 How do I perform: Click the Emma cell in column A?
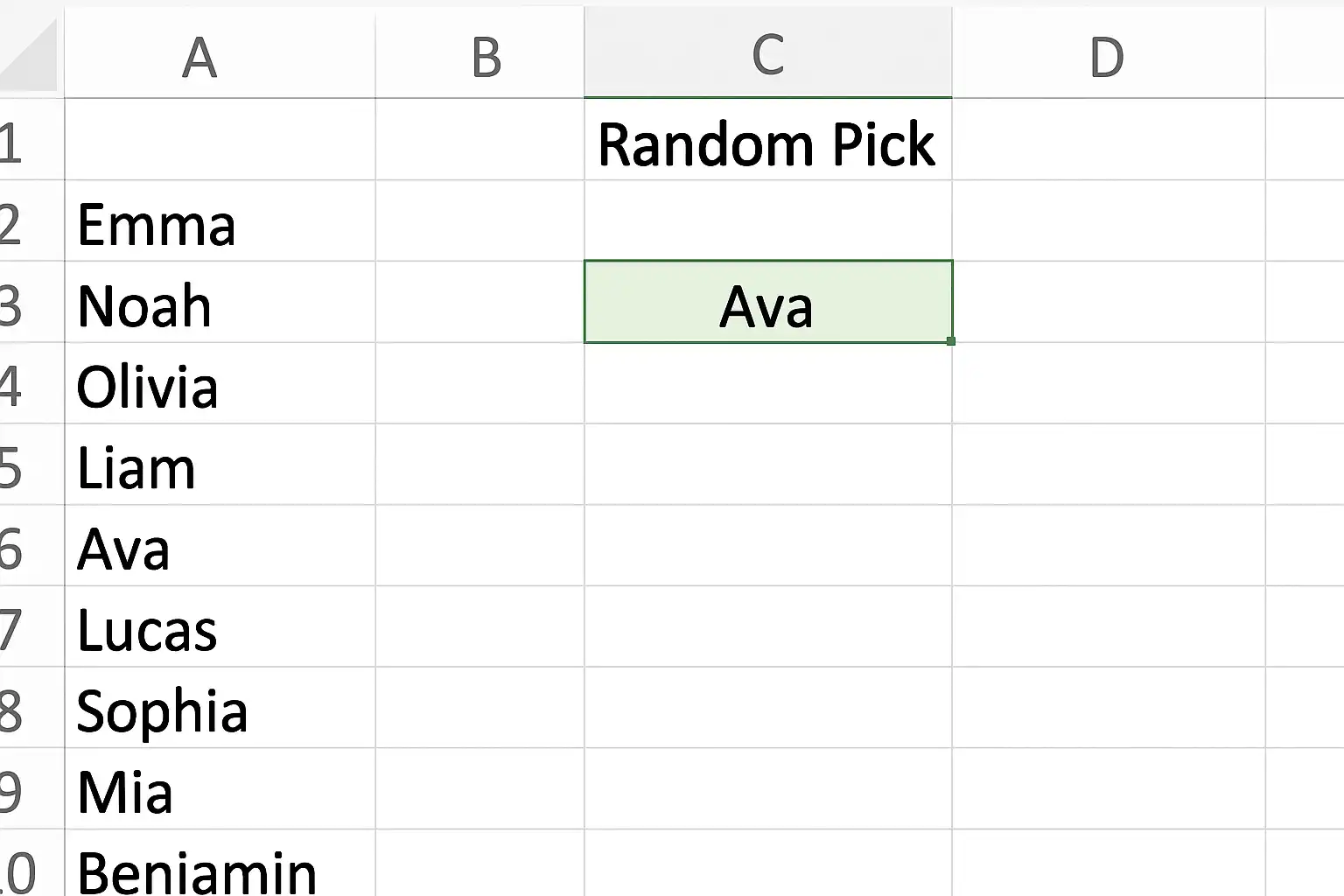click(x=220, y=222)
